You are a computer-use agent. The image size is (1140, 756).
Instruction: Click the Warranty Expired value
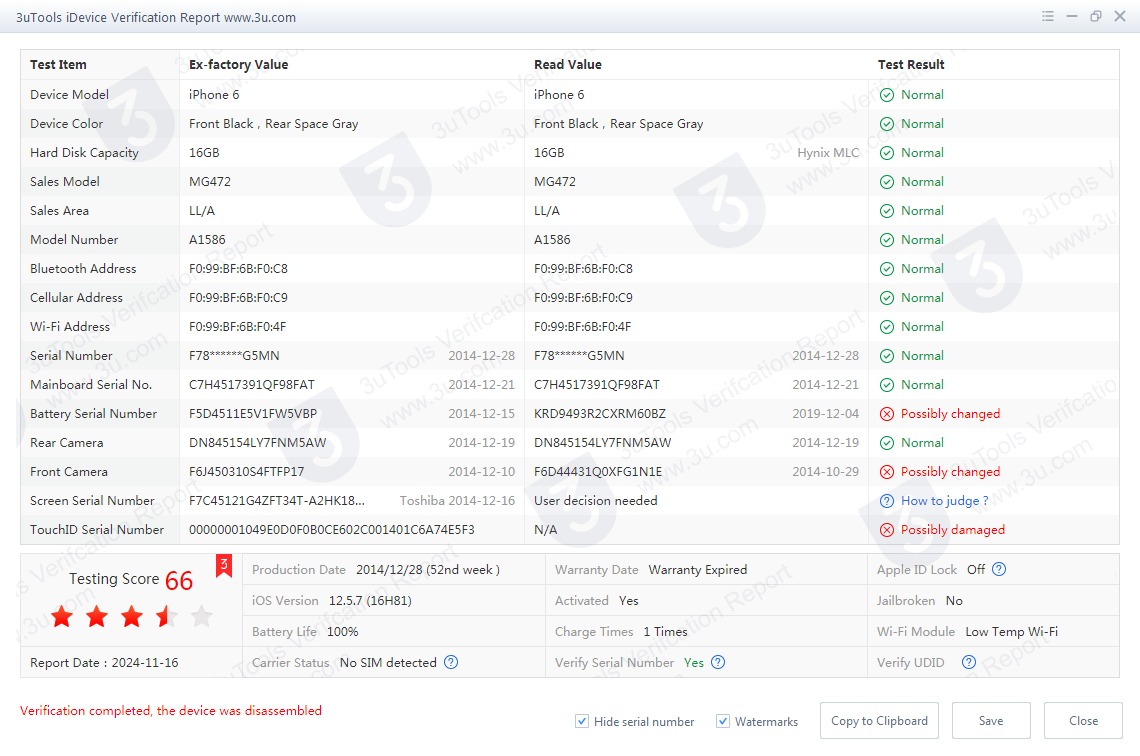coord(698,570)
